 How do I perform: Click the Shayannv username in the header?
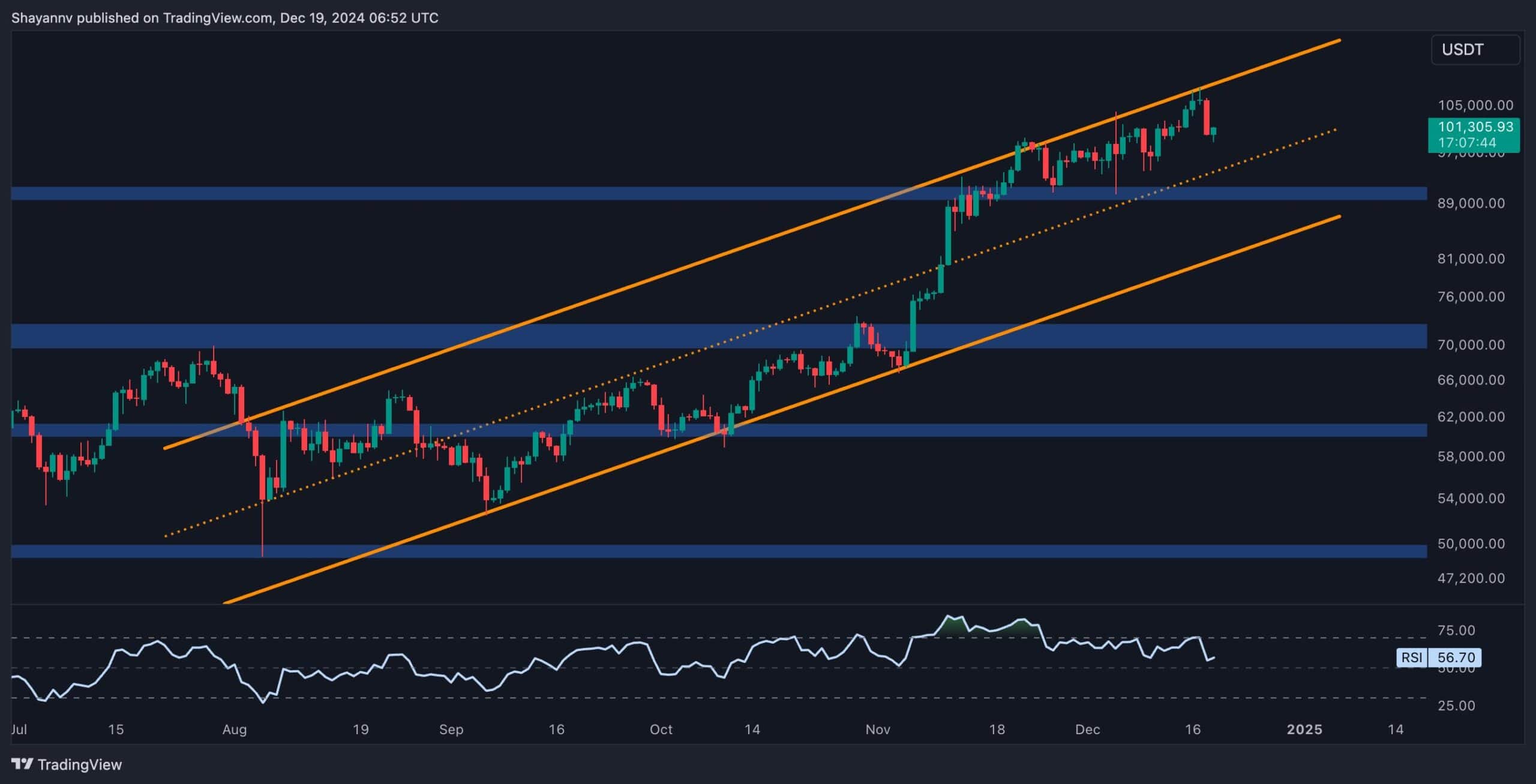click(43, 18)
